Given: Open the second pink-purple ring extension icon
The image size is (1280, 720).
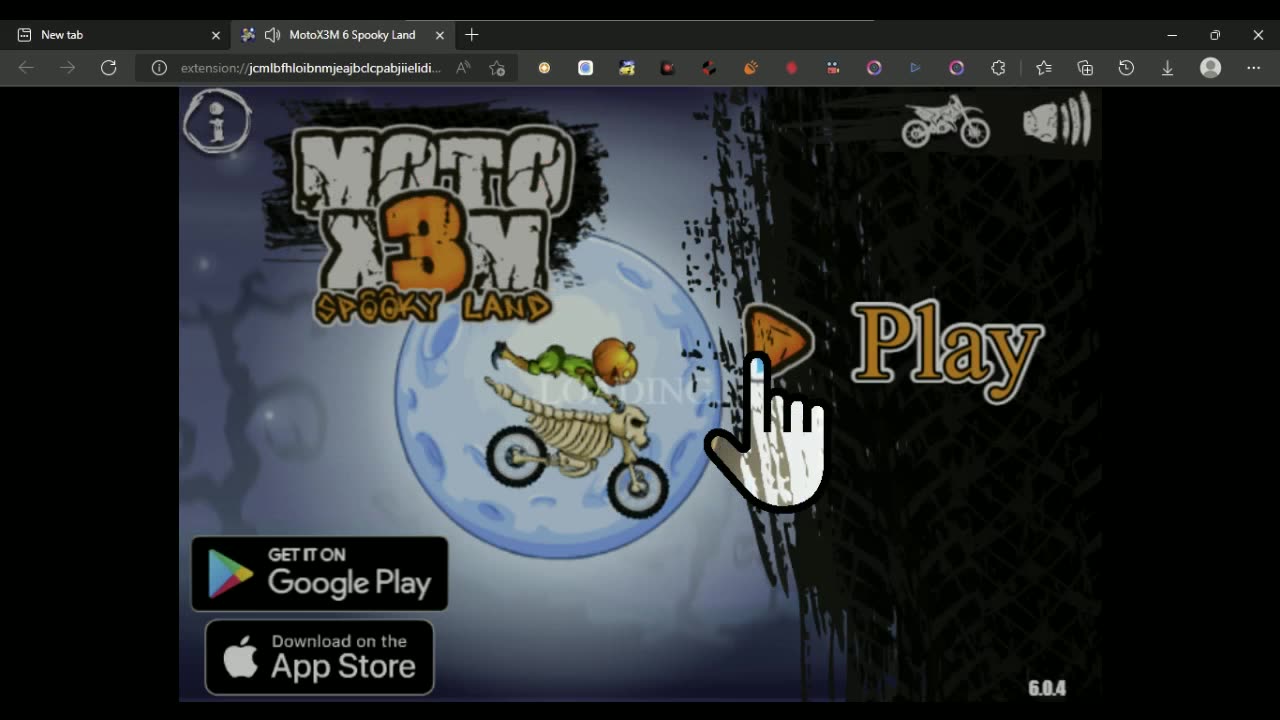Looking at the screenshot, I should (x=956, y=68).
